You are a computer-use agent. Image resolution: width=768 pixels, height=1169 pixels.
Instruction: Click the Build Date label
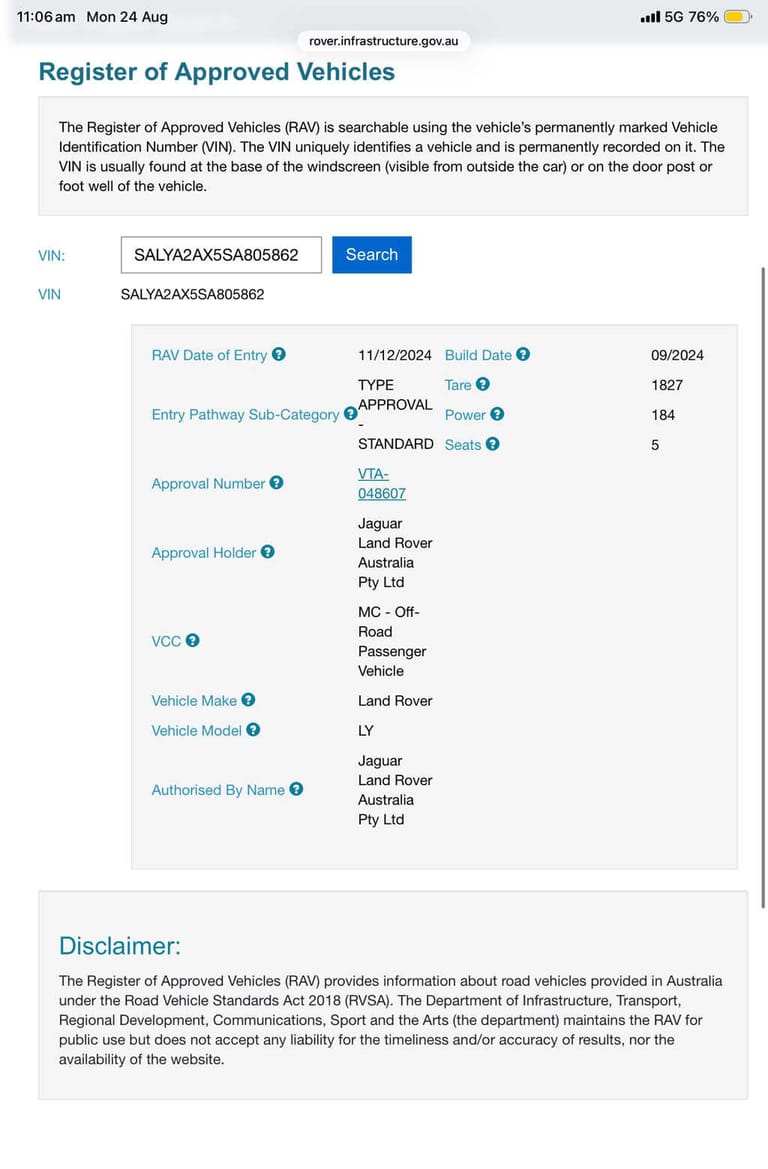coord(478,355)
